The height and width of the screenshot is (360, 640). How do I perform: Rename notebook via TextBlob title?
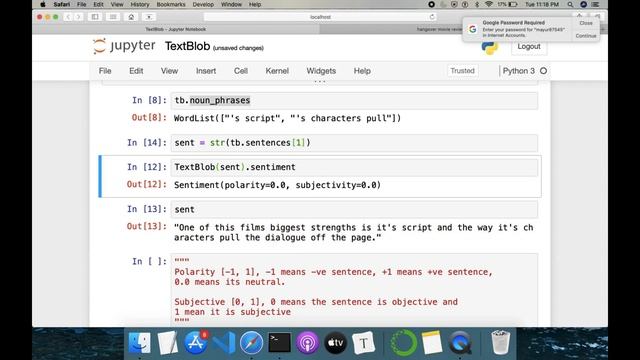187,47
